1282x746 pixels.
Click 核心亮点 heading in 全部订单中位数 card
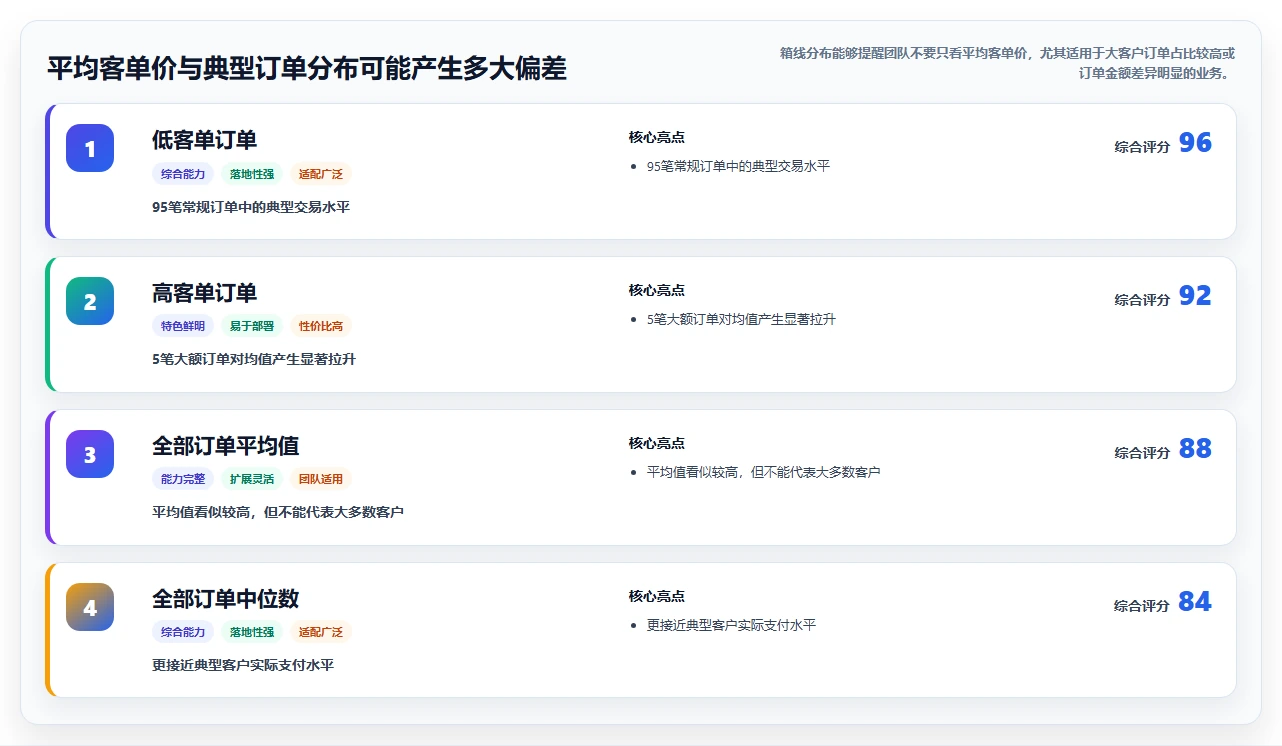pos(657,597)
